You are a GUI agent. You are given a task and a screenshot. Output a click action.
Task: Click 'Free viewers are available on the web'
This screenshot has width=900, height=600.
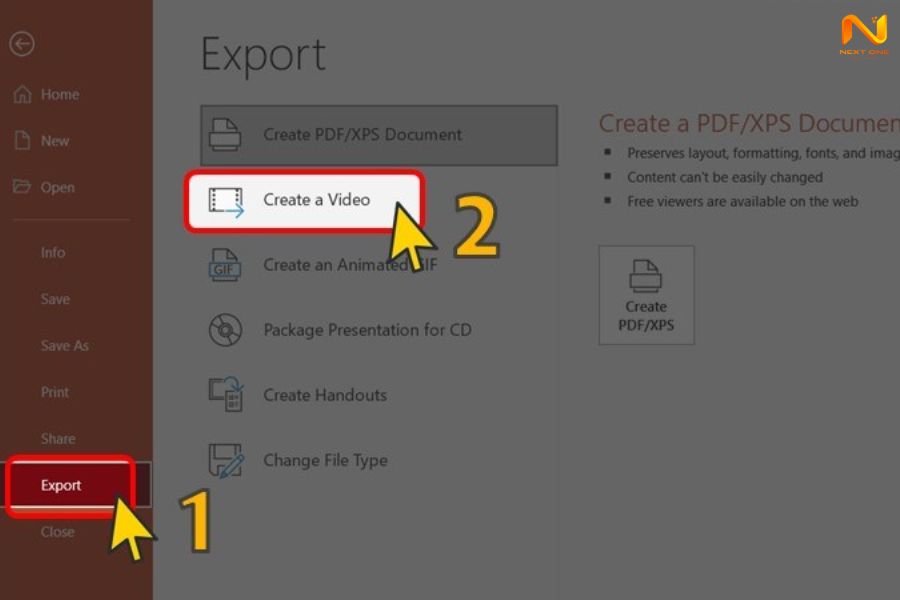pos(743,202)
